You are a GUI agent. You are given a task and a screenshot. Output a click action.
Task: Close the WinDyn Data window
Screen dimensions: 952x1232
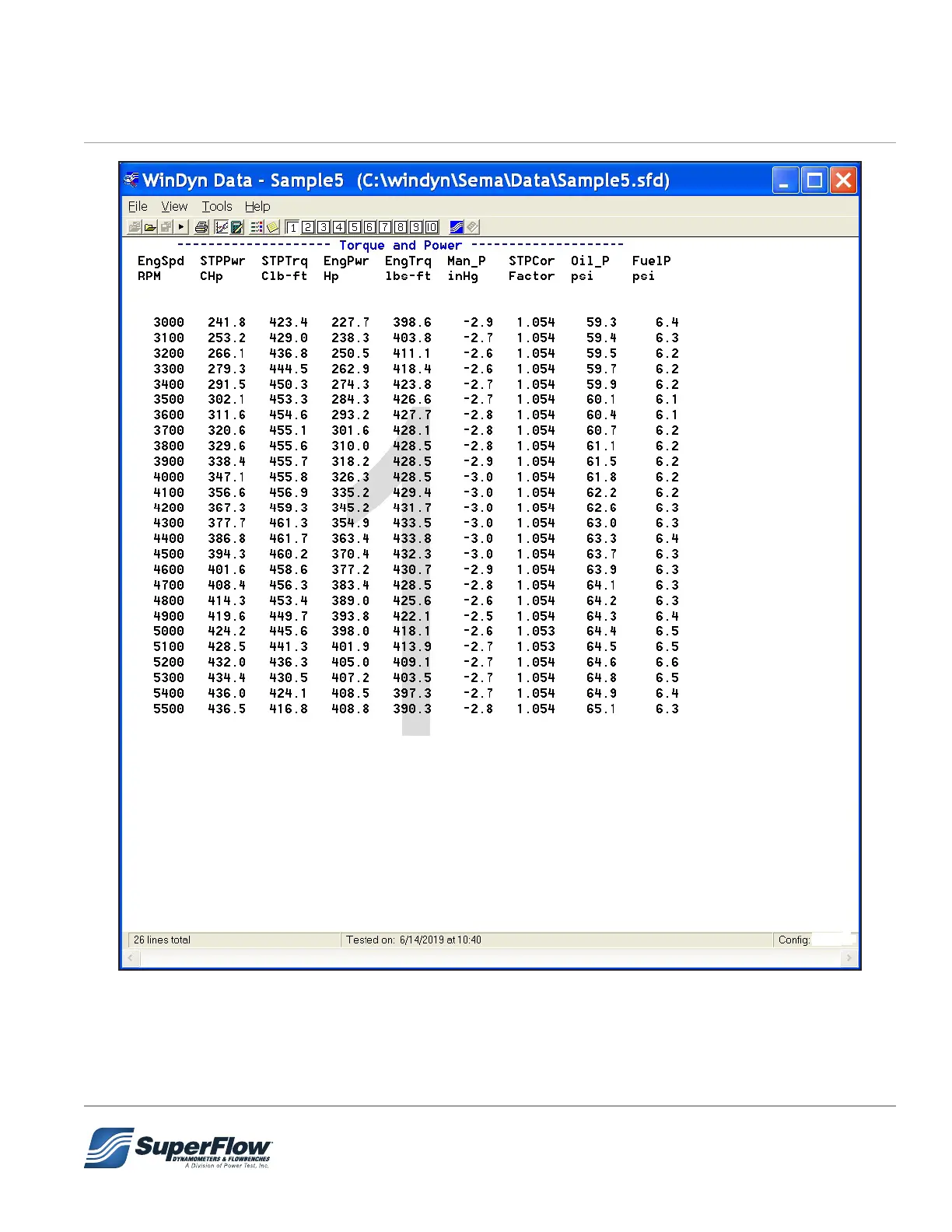[x=843, y=180]
